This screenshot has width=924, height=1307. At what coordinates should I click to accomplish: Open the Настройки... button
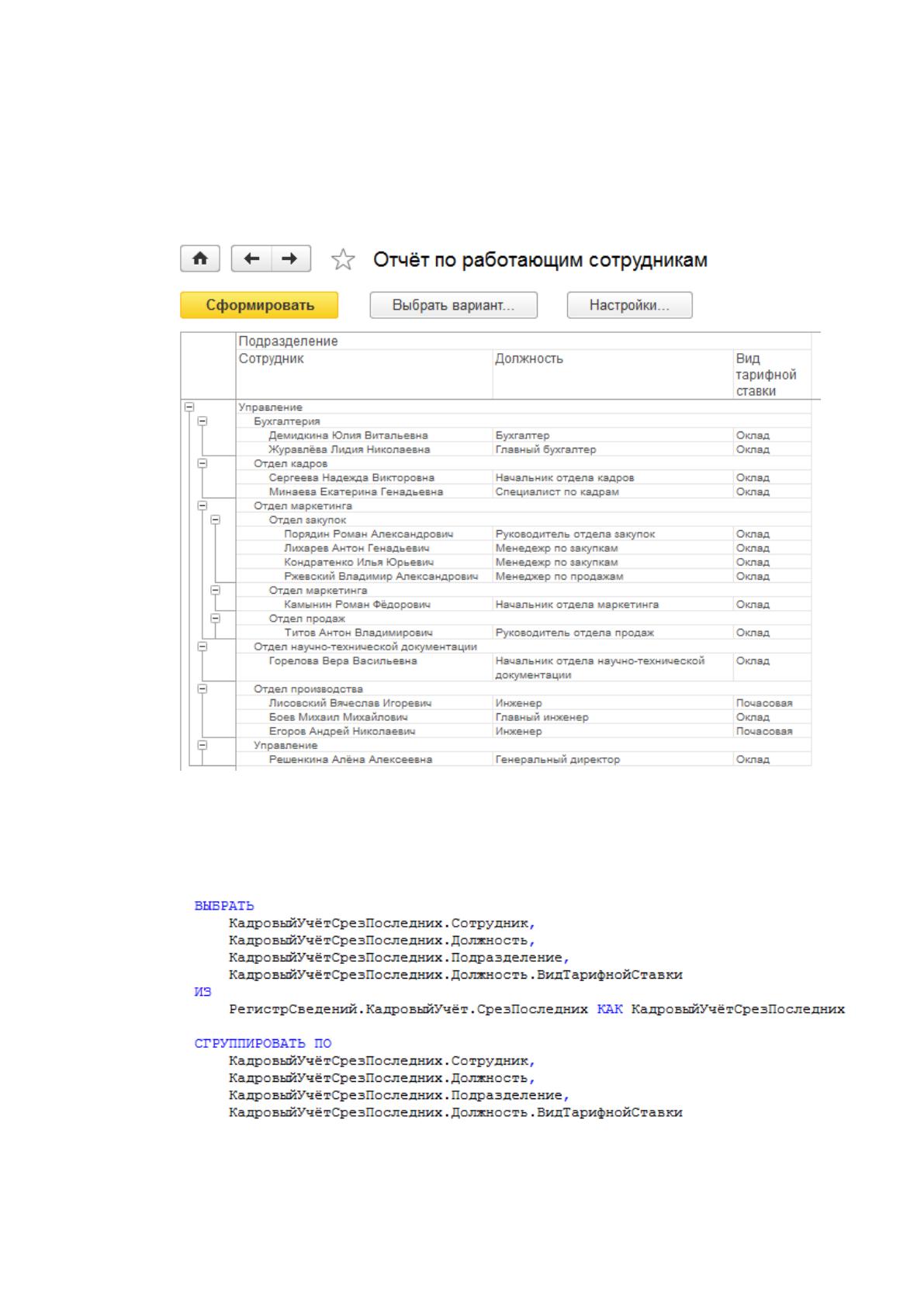pyautogui.click(x=629, y=305)
